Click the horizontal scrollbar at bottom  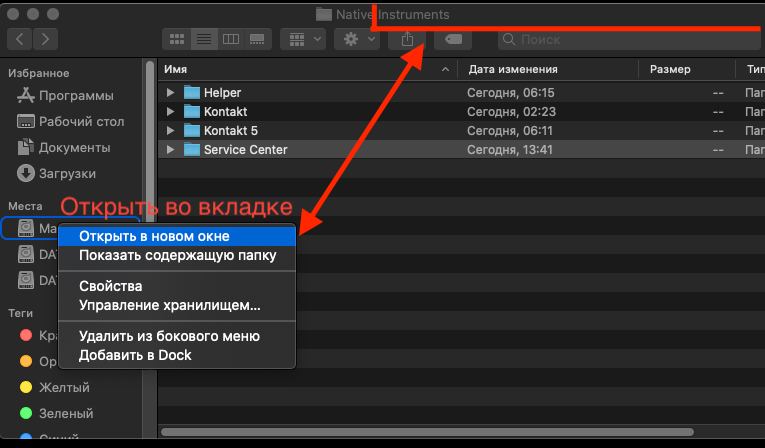(x=427, y=432)
